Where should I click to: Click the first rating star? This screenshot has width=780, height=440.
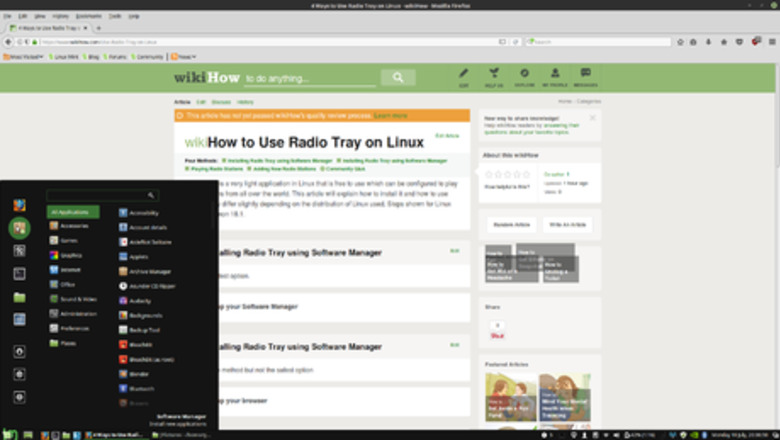tap(488, 175)
